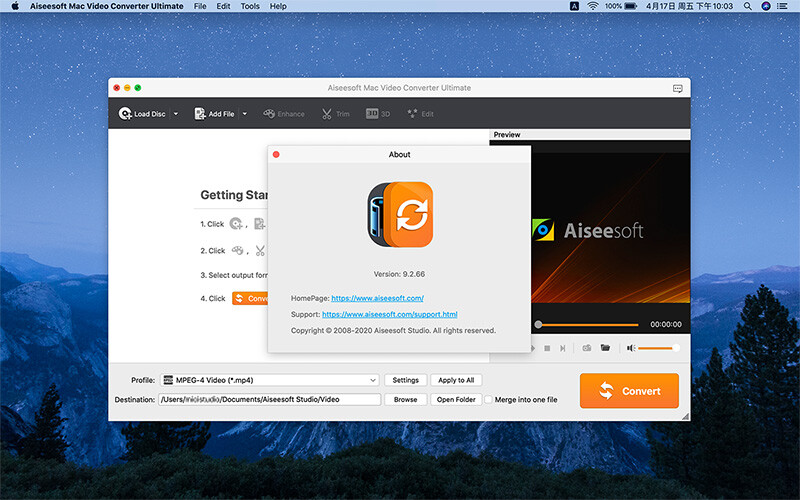Stop preview playback
Viewport: 800px width, 500px height.
(547, 348)
